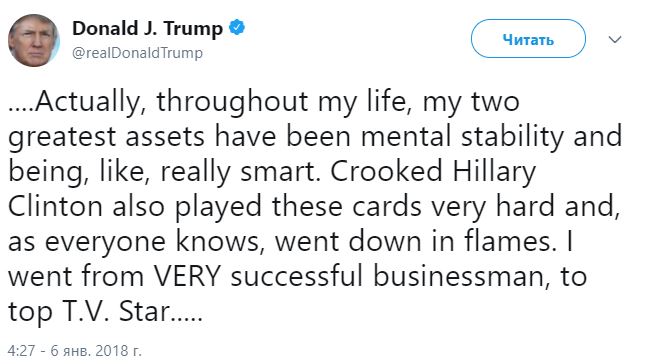Image resolution: width=646 pixels, height=364 pixels.
Task: Follow the account with the Читать button
Action: (528, 39)
